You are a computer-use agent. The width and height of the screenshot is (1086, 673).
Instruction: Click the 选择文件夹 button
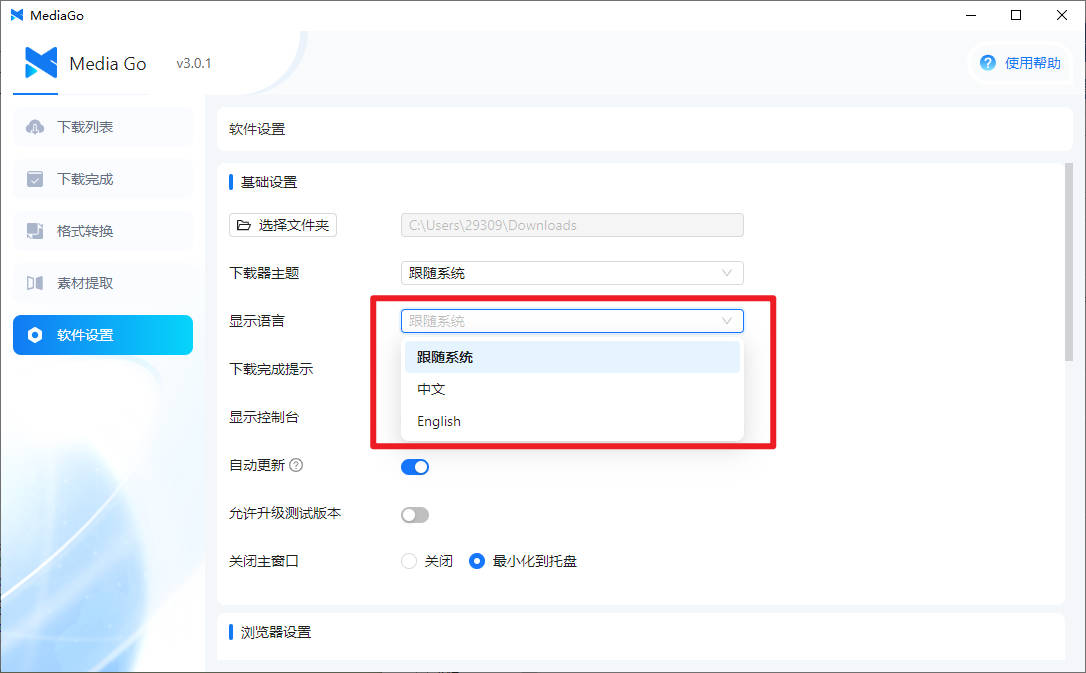[283, 225]
